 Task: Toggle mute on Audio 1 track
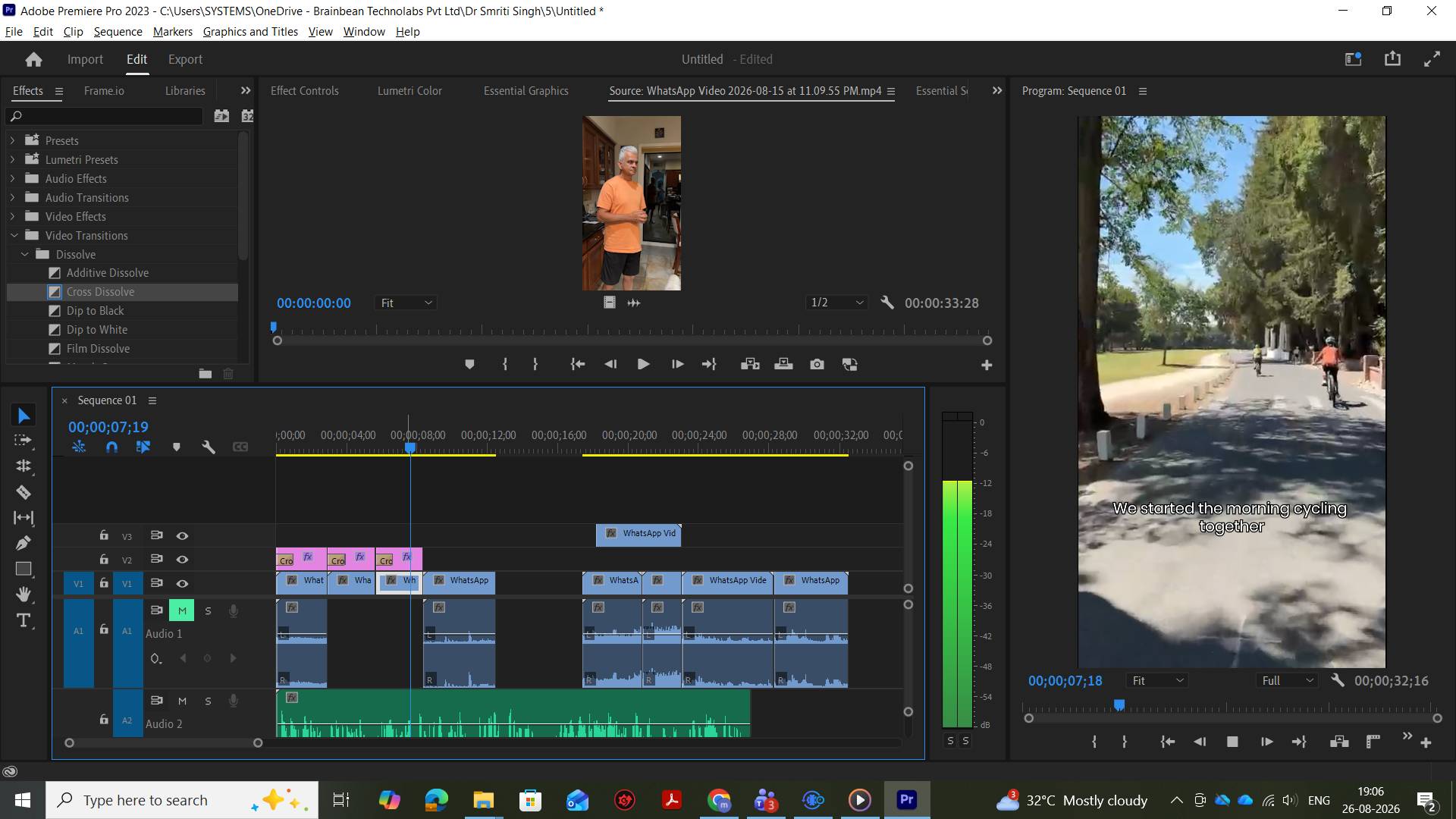coord(182,610)
